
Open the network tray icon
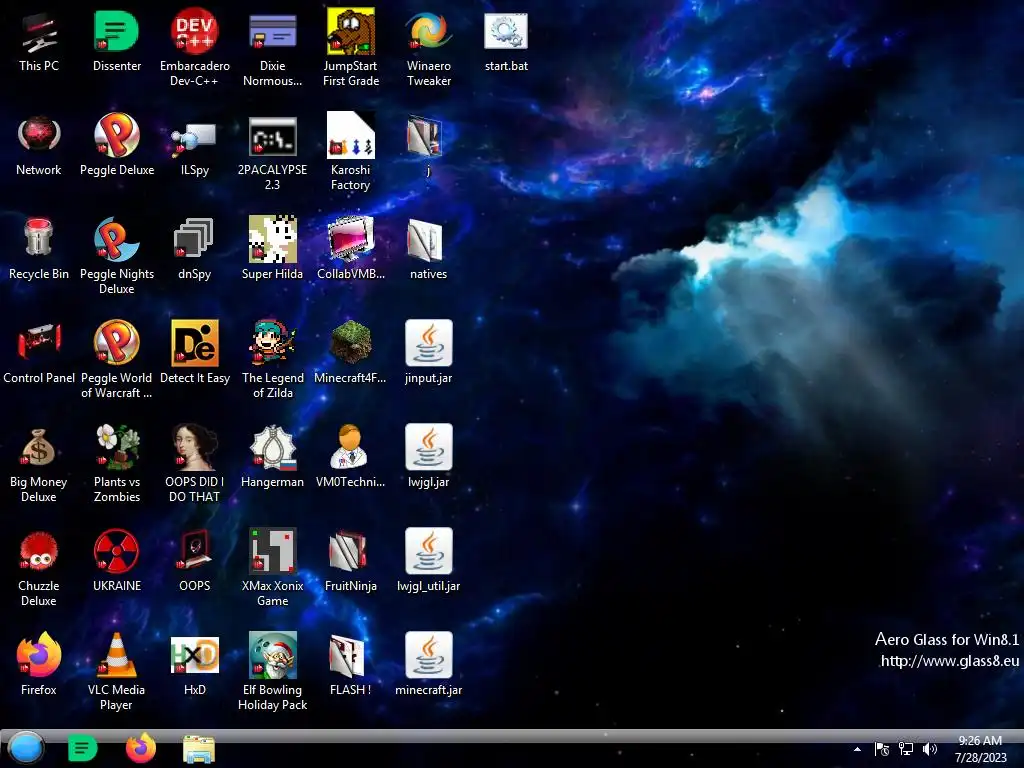click(x=906, y=749)
